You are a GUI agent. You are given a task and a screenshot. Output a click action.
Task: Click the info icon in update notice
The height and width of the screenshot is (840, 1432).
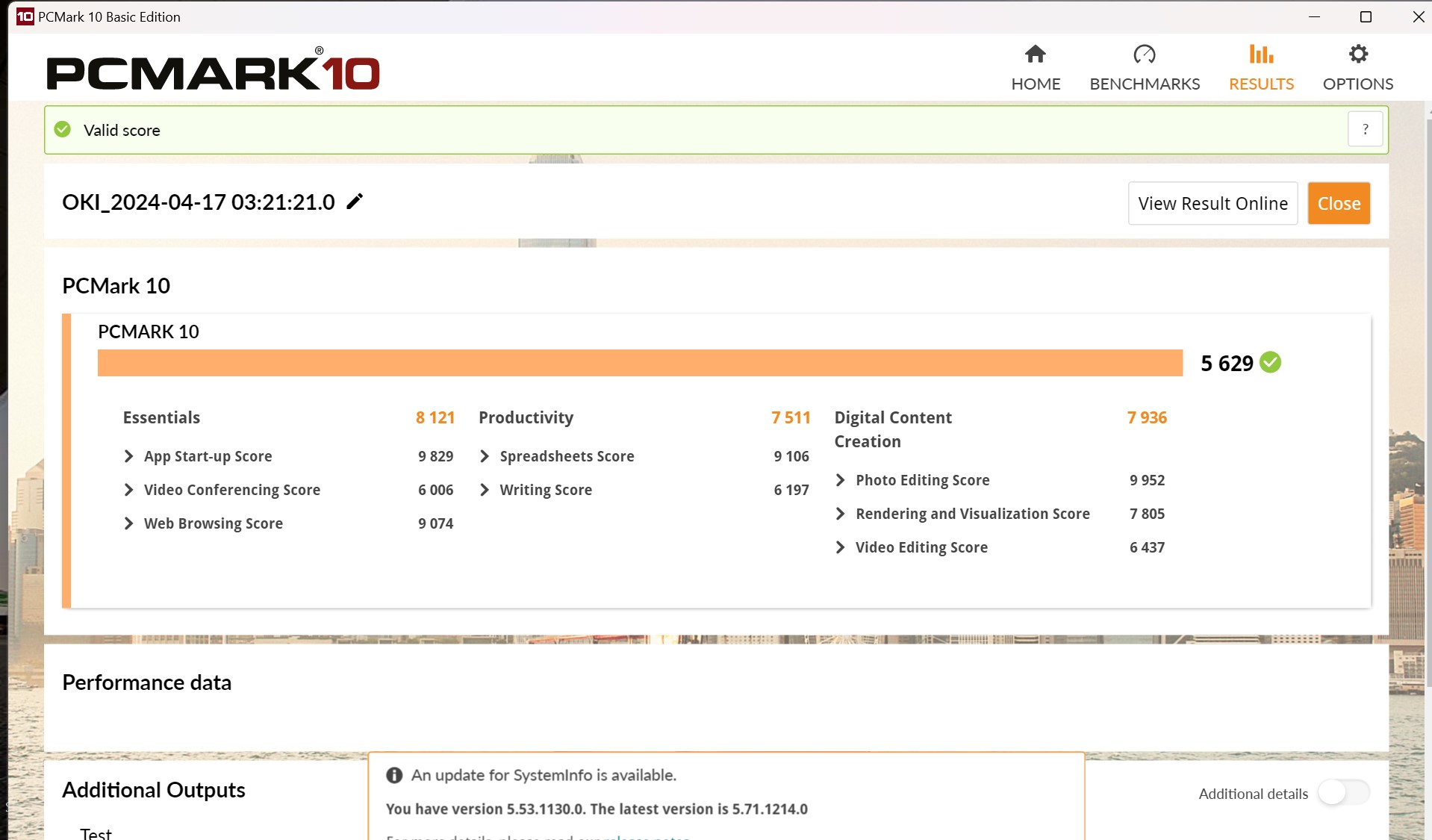[x=394, y=776]
